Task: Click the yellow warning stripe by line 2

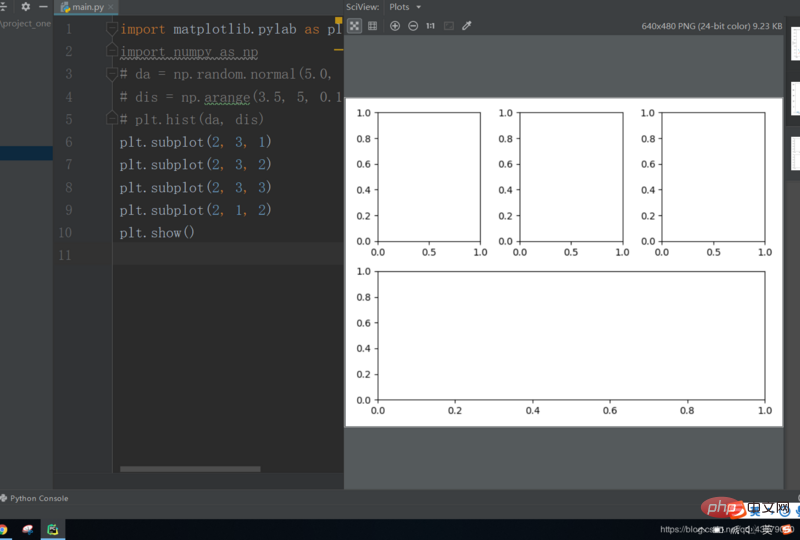Action: click(338, 50)
